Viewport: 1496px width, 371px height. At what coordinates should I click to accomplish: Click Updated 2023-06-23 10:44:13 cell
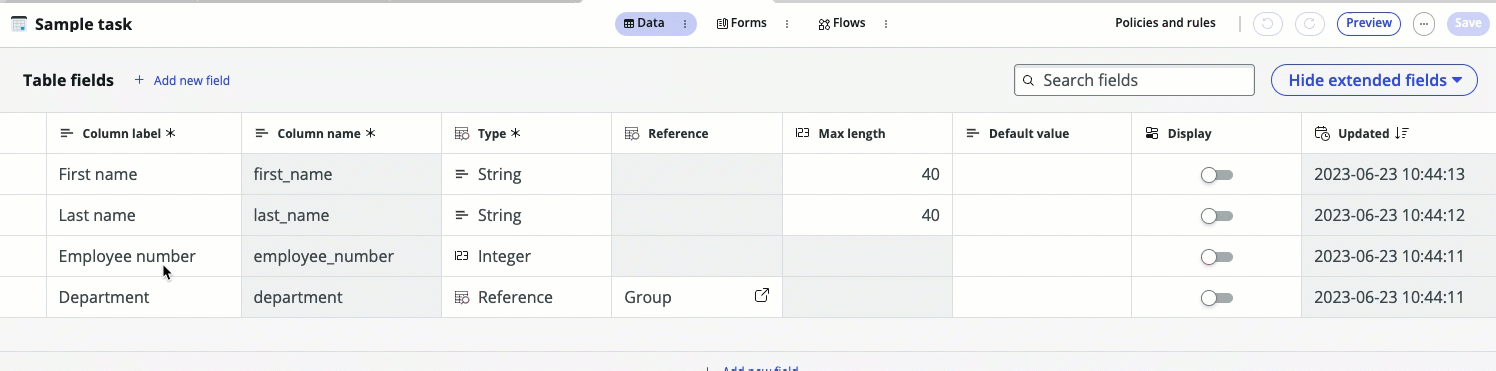(1398, 174)
